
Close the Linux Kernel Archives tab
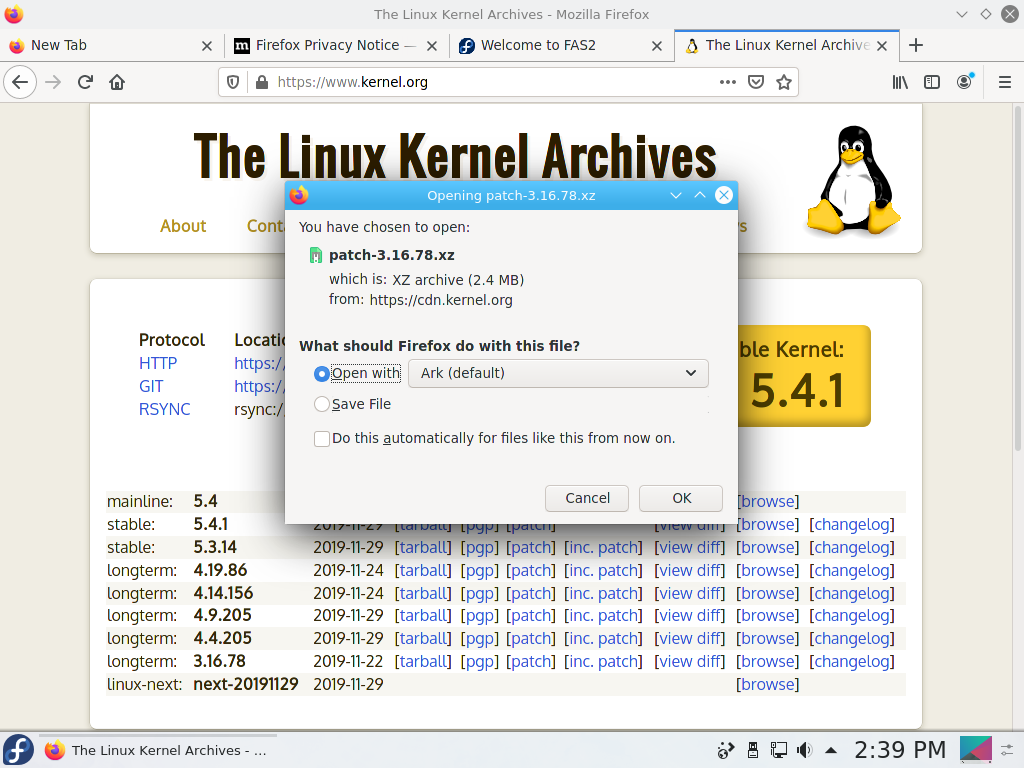(x=882, y=46)
